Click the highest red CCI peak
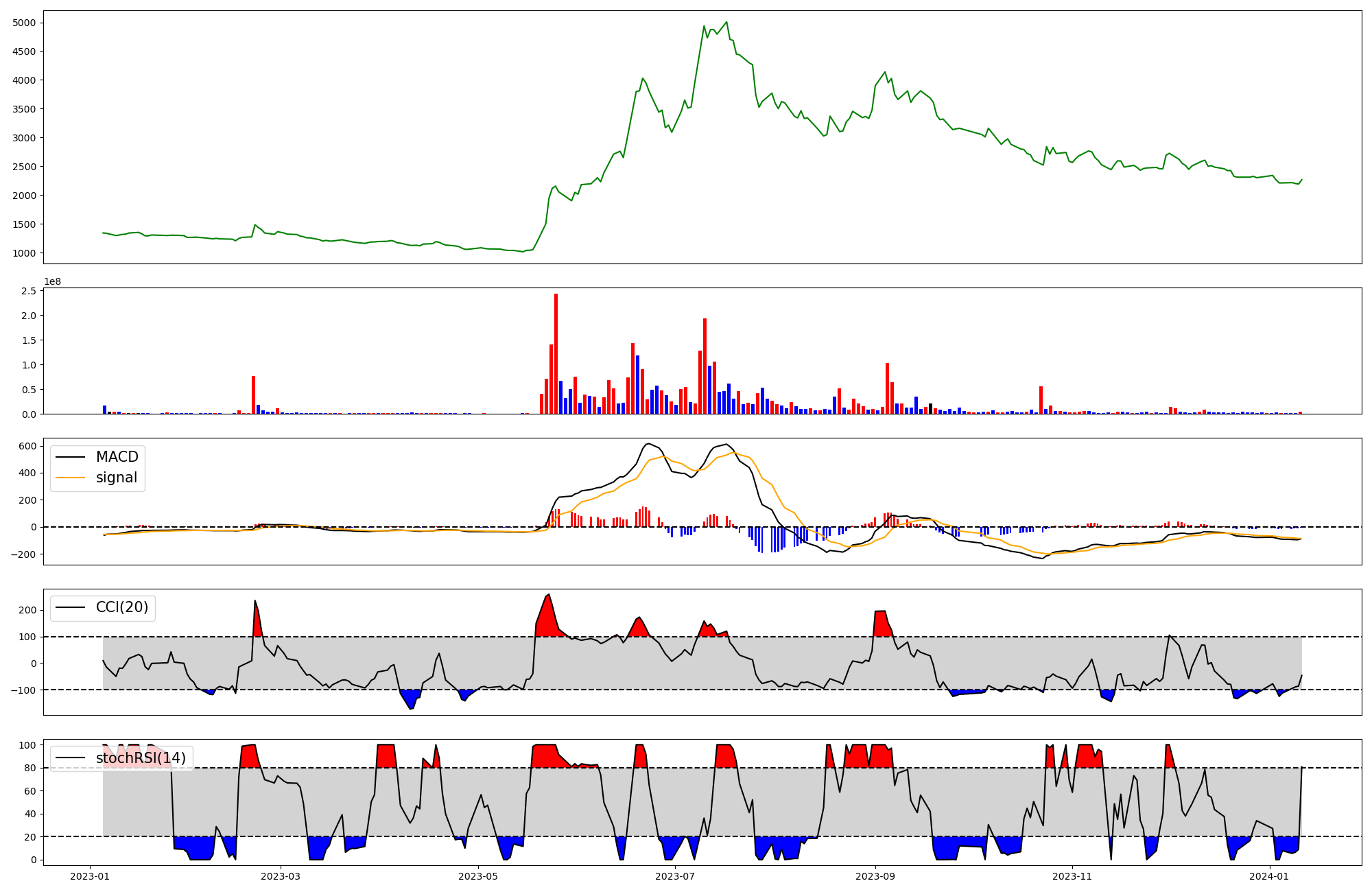 [x=548, y=595]
